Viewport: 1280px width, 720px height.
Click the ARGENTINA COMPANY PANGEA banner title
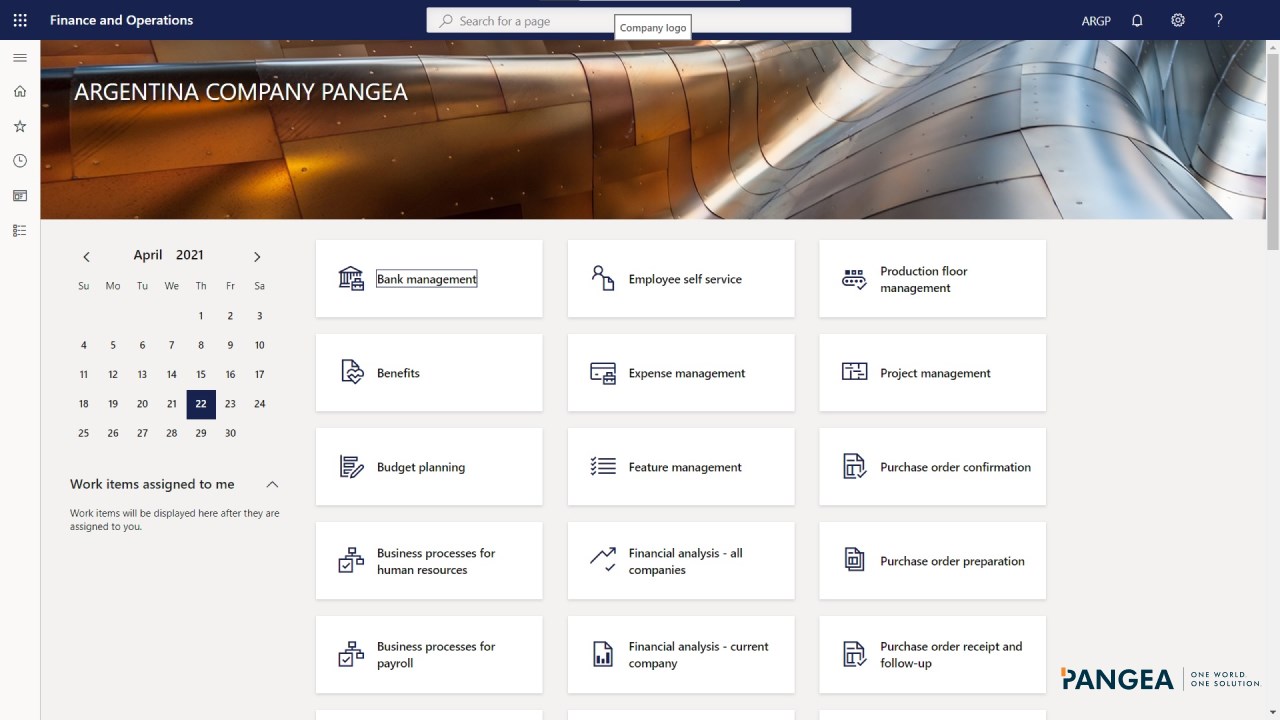point(241,92)
